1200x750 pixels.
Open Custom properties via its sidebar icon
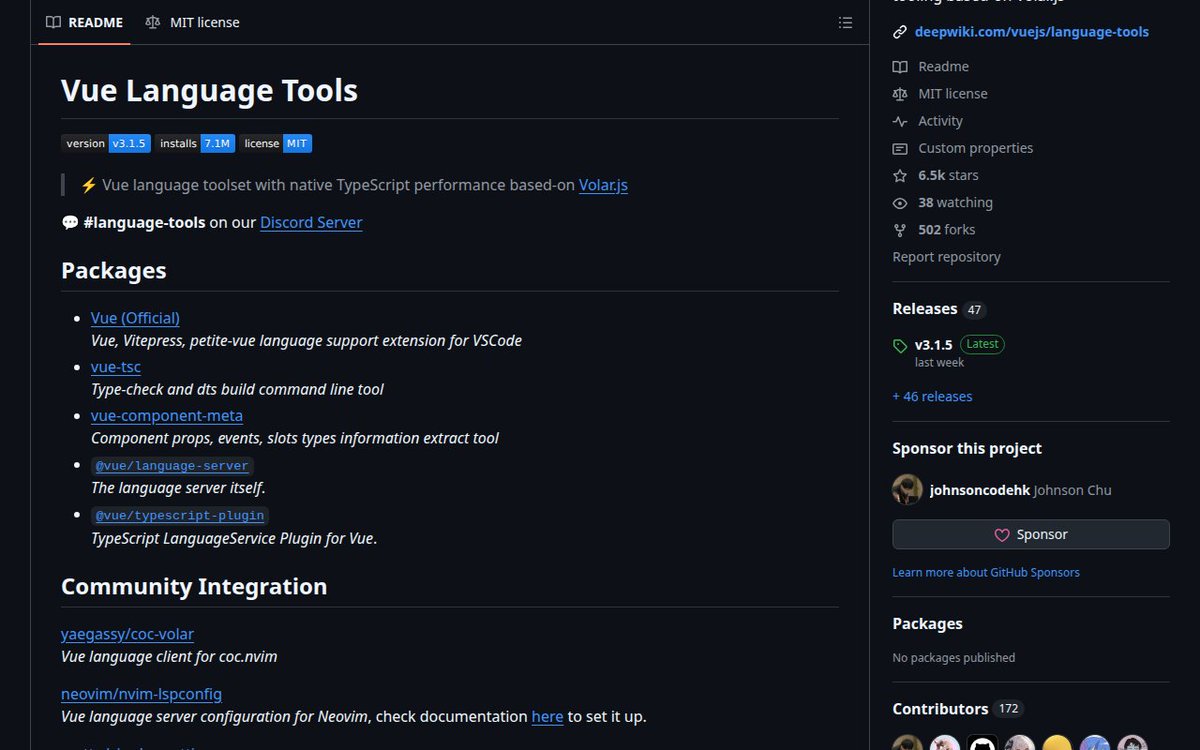[x=899, y=147]
